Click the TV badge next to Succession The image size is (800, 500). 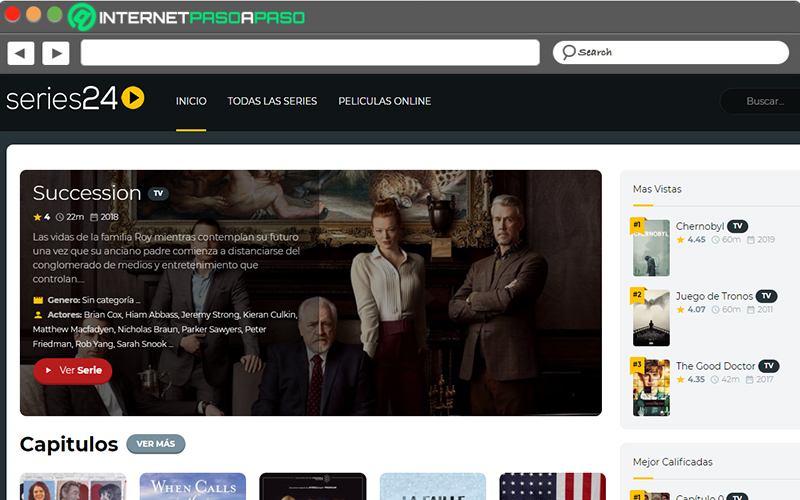158,193
